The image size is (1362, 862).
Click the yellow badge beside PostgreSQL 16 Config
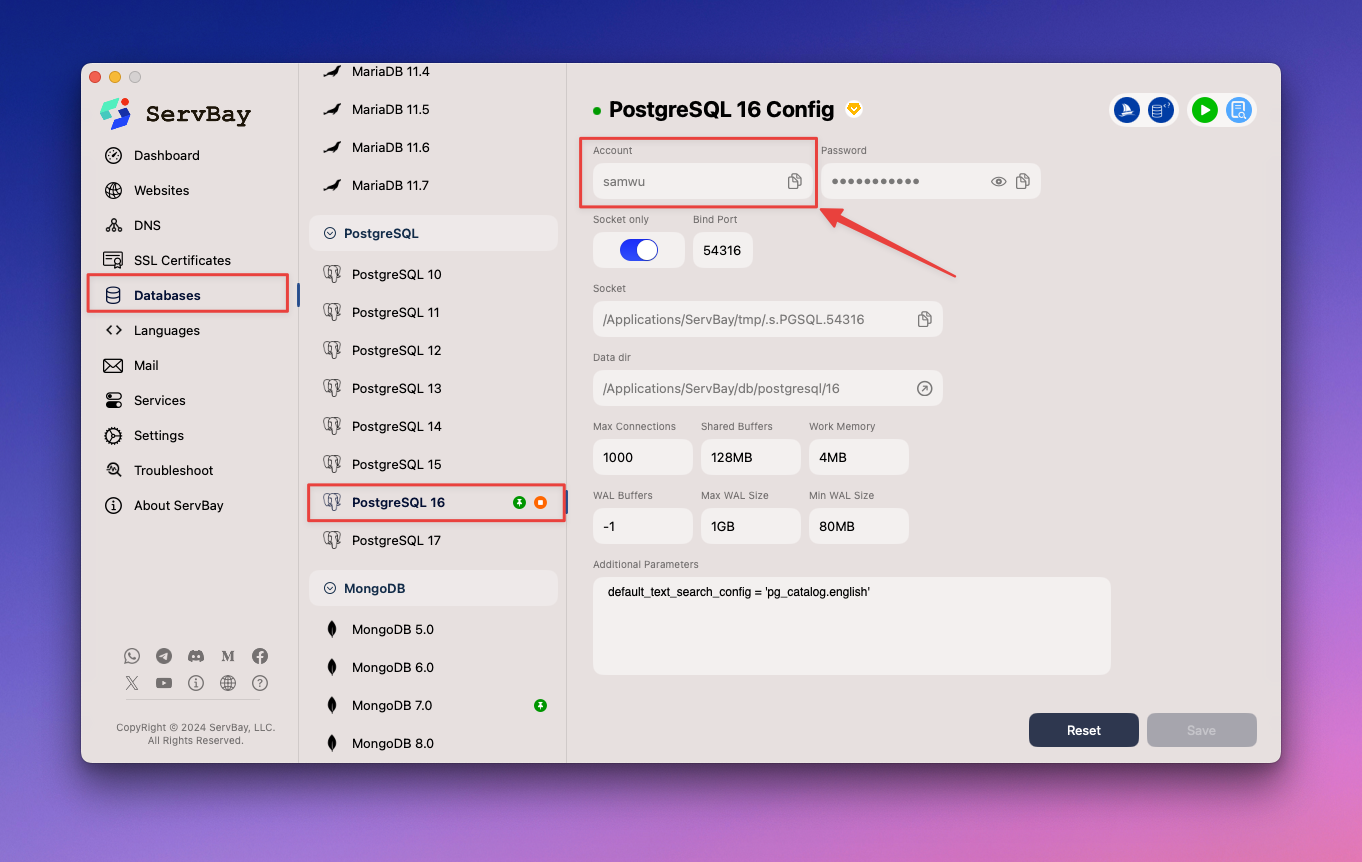pyautogui.click(x=854, y=109)
